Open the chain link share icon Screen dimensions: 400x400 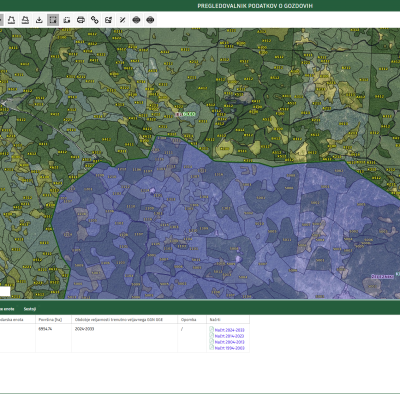pyautogui.click(x=95, y=20)
